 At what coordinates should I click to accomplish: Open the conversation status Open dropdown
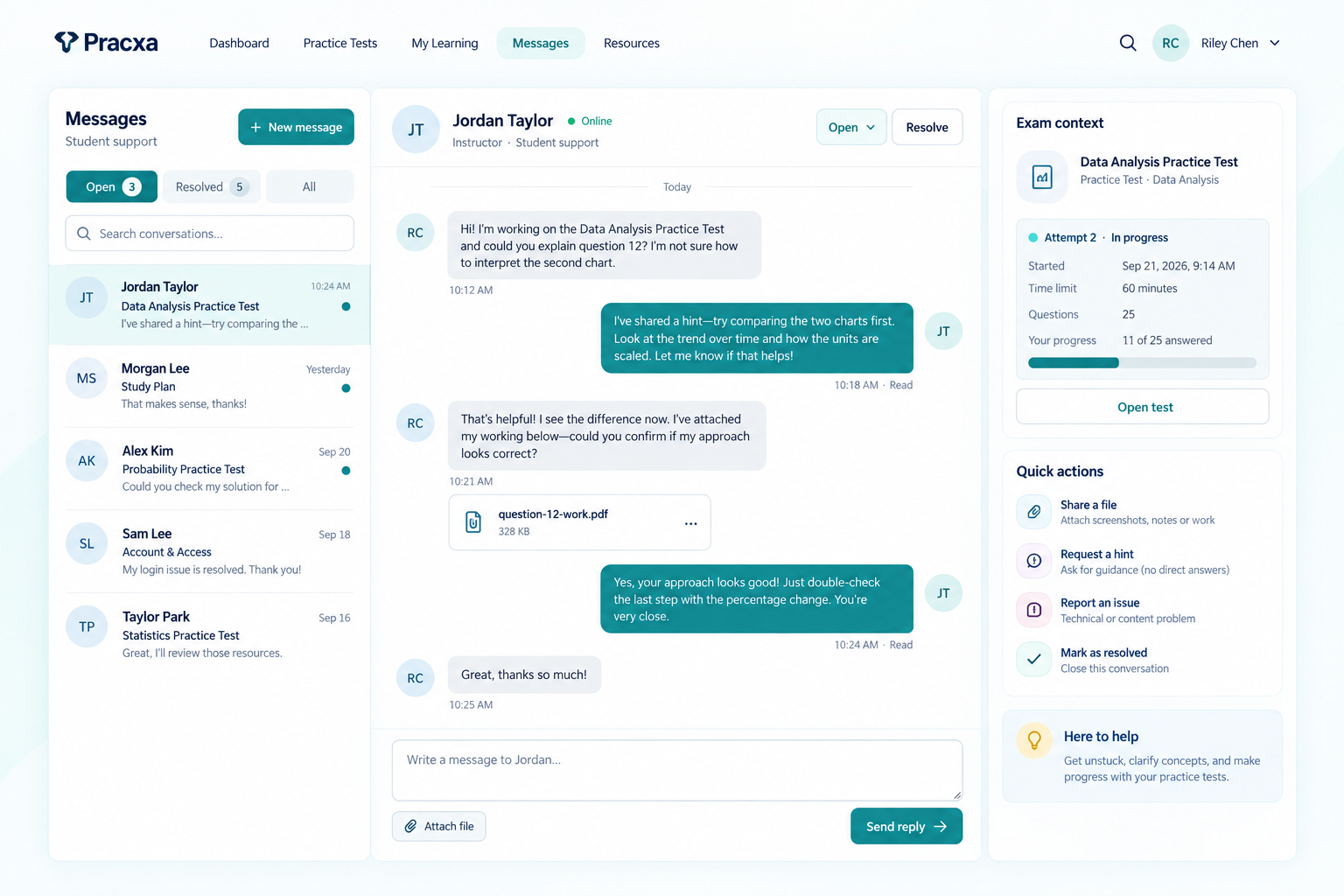point(851,127)
